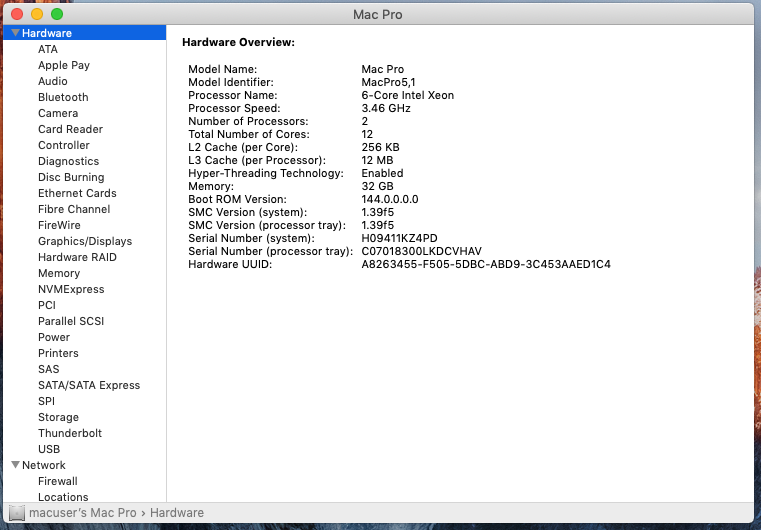Click the computer icon in the path bar
761x530 pixels.
(17, 513)
